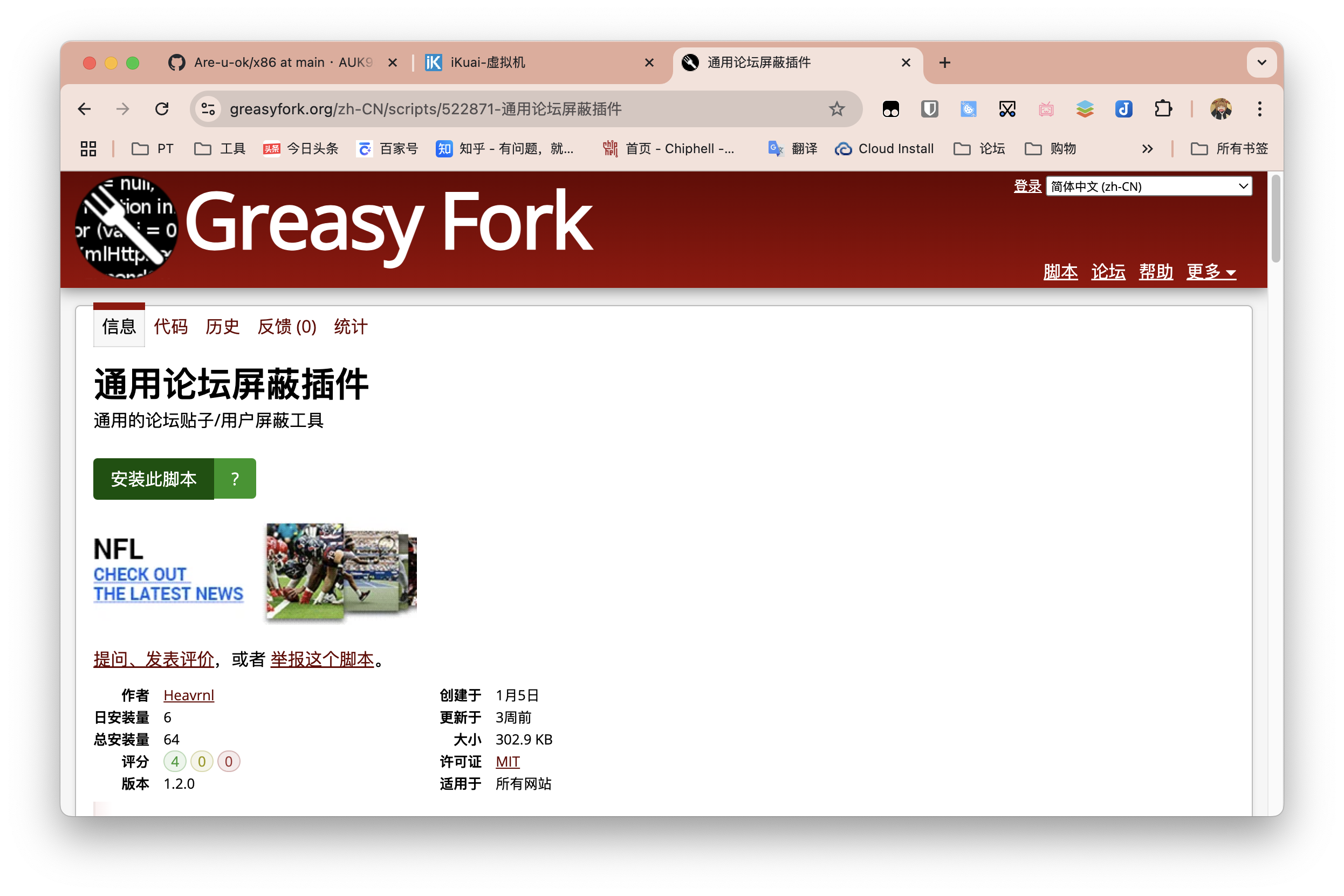Click the yellow ok rating count 0
Screen dimensions: 1344x896
202,761
